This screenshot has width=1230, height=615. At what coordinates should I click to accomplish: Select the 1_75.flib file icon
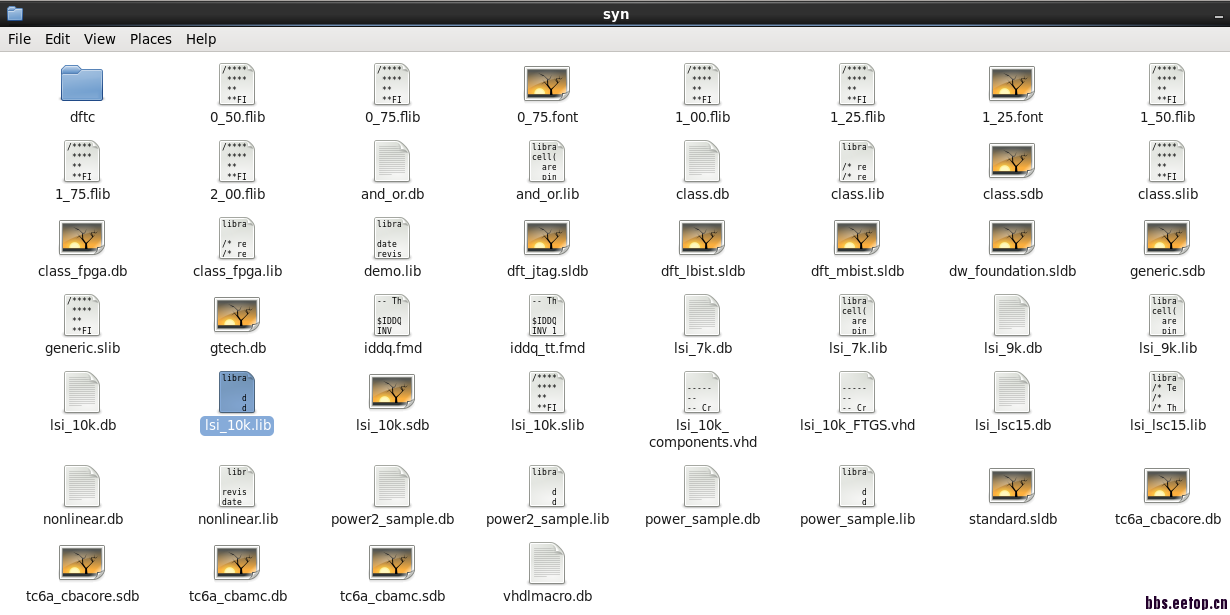(82, 161)
